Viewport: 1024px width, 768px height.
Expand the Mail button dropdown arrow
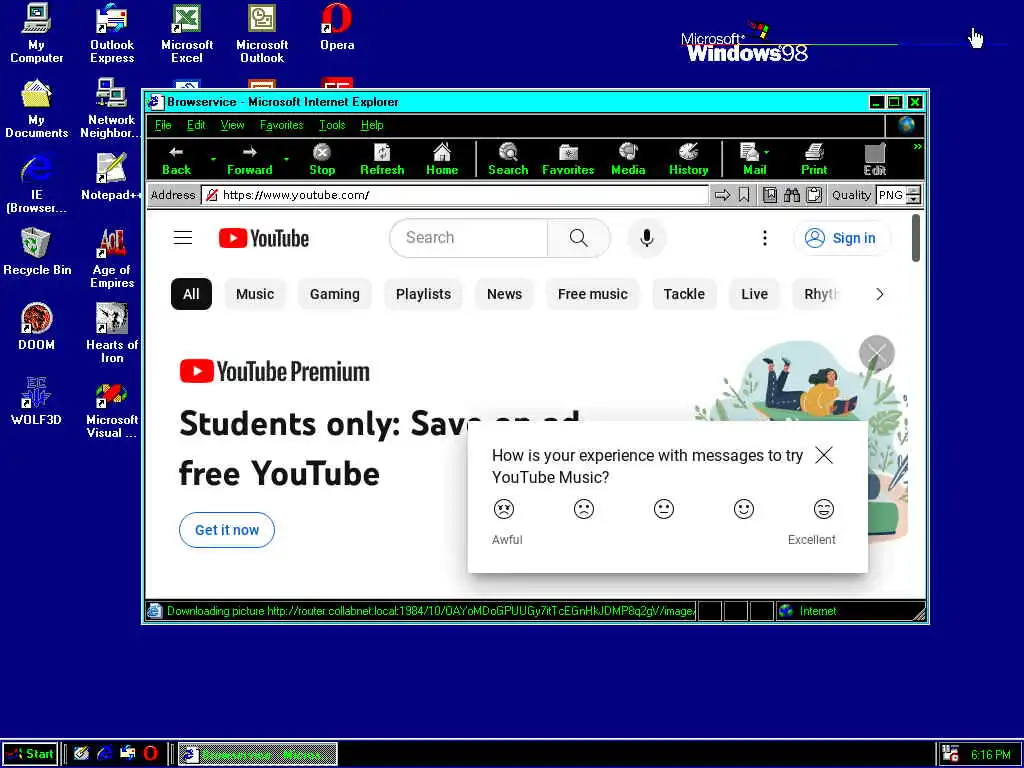coord(767,152)
